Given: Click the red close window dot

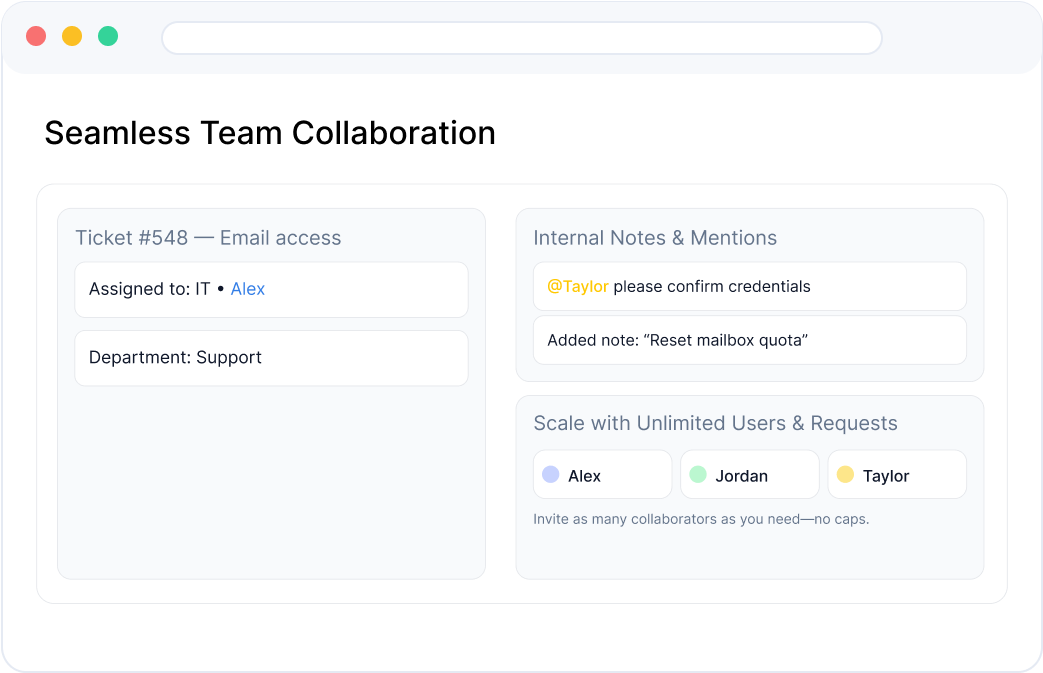Looking at the screenshot, I should 36,36.
